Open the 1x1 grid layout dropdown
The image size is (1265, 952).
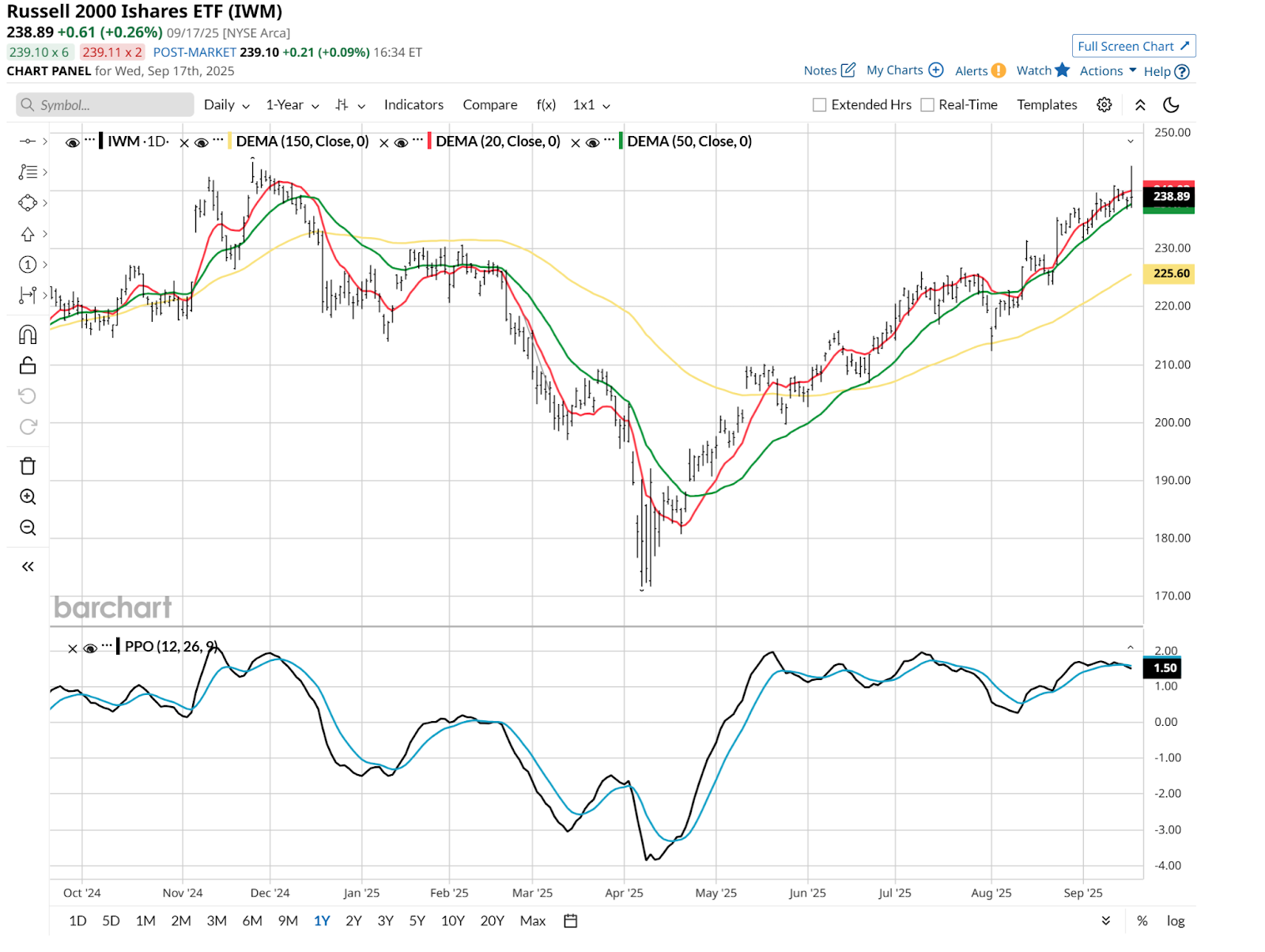[591, 104]
